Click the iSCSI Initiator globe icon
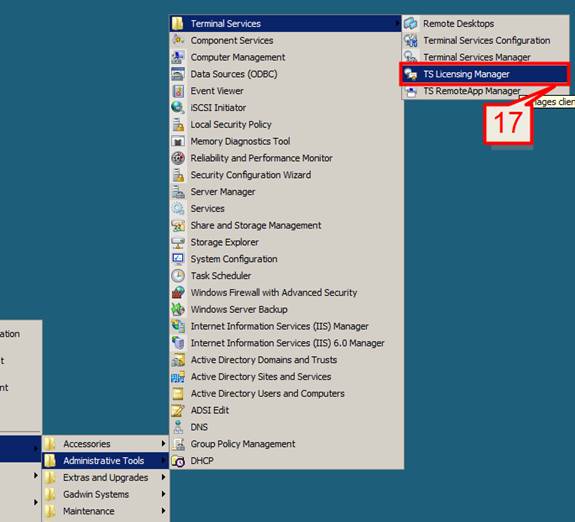Image resolution: width=575 pixels, height=522 pixels. [x=178, y=107]
